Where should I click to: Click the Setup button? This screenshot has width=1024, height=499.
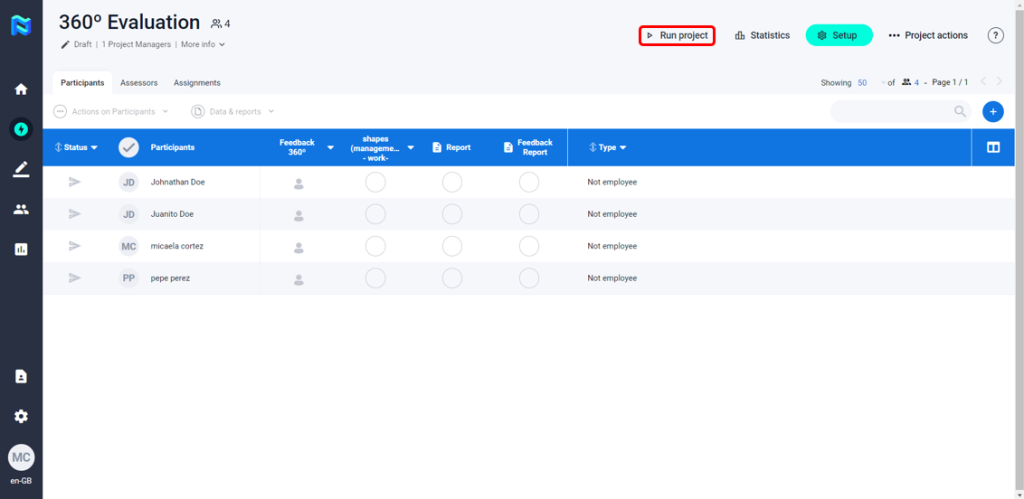pos(838,36)
